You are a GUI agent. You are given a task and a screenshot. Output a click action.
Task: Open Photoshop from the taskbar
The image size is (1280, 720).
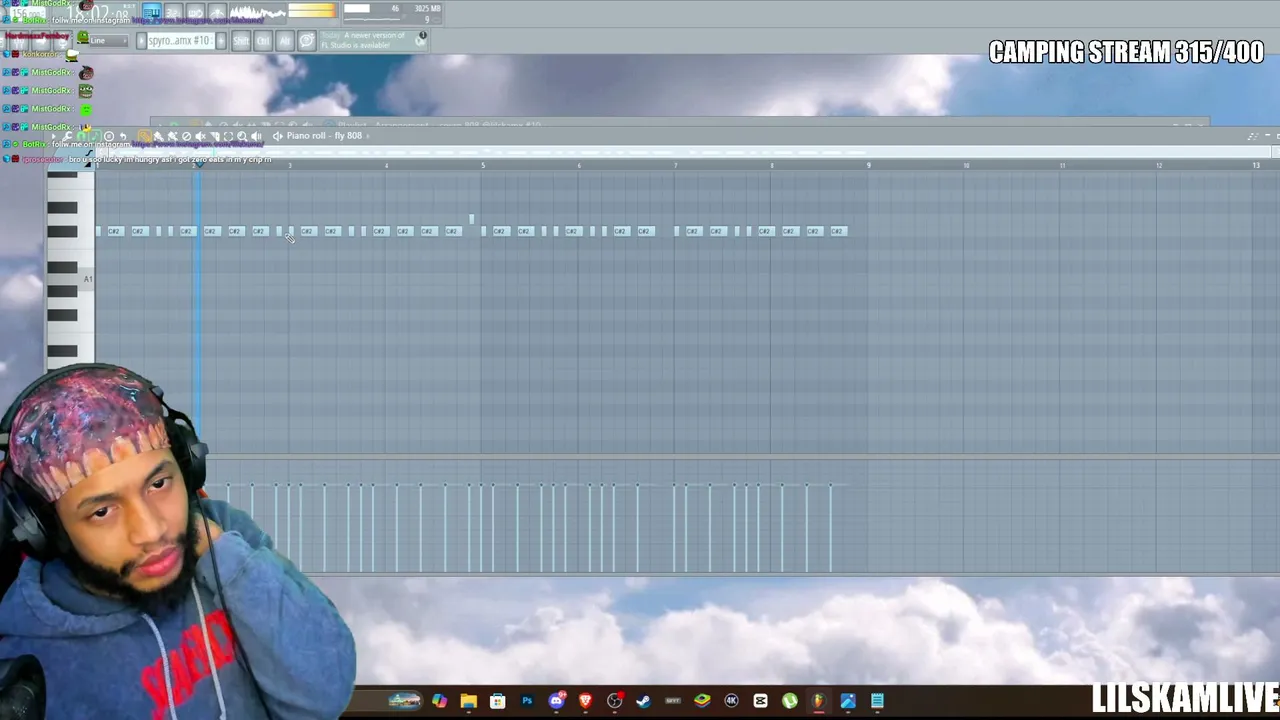click(527, 701)
